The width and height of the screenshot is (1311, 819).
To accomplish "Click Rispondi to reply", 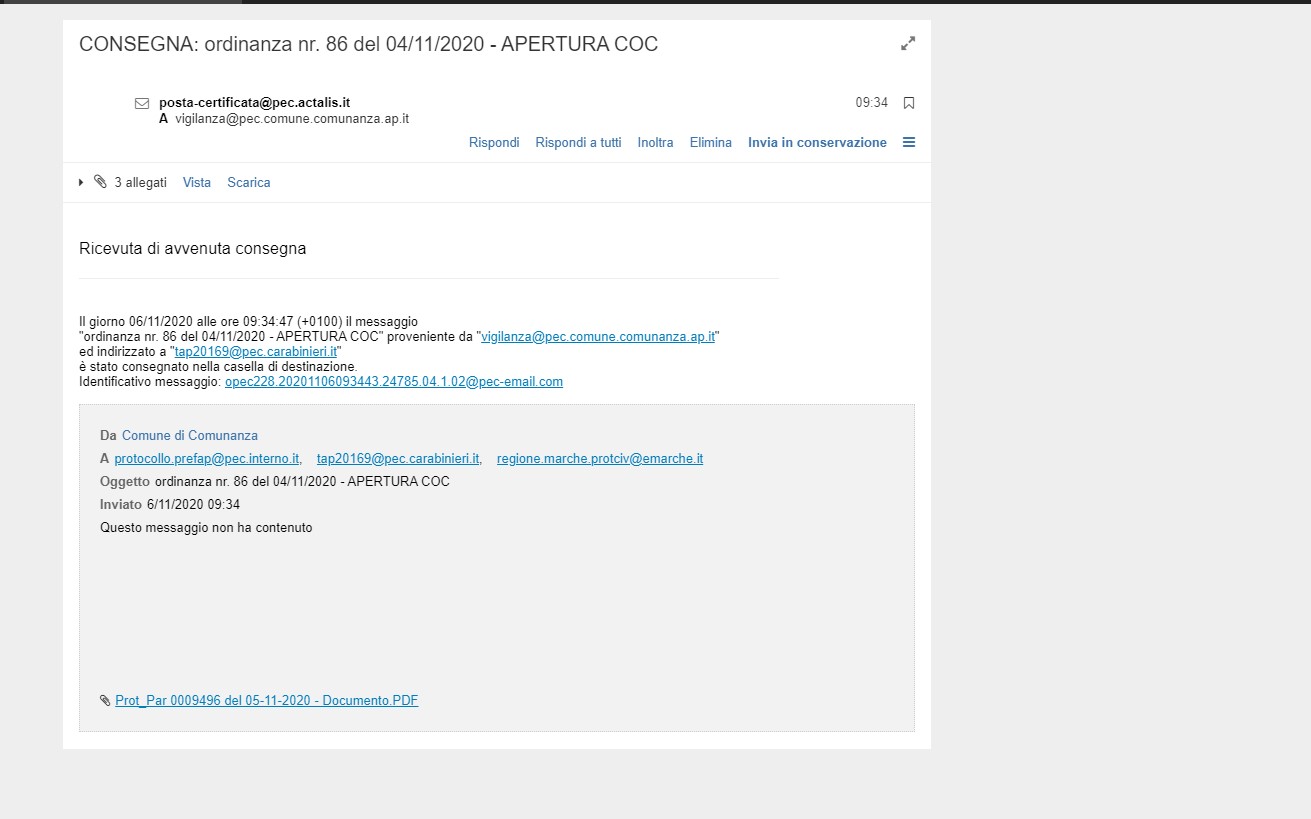I will (494, 142).
